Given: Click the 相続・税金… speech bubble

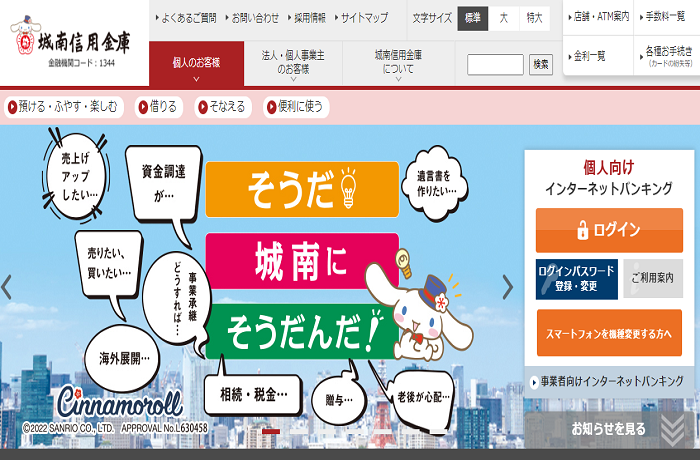Looking at the screenshot, I should tap(253, 395).
